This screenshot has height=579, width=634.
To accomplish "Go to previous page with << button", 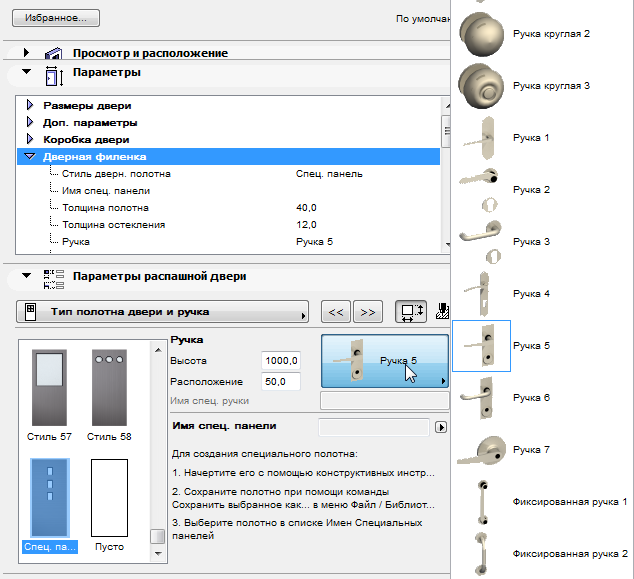I will (336, 312).
